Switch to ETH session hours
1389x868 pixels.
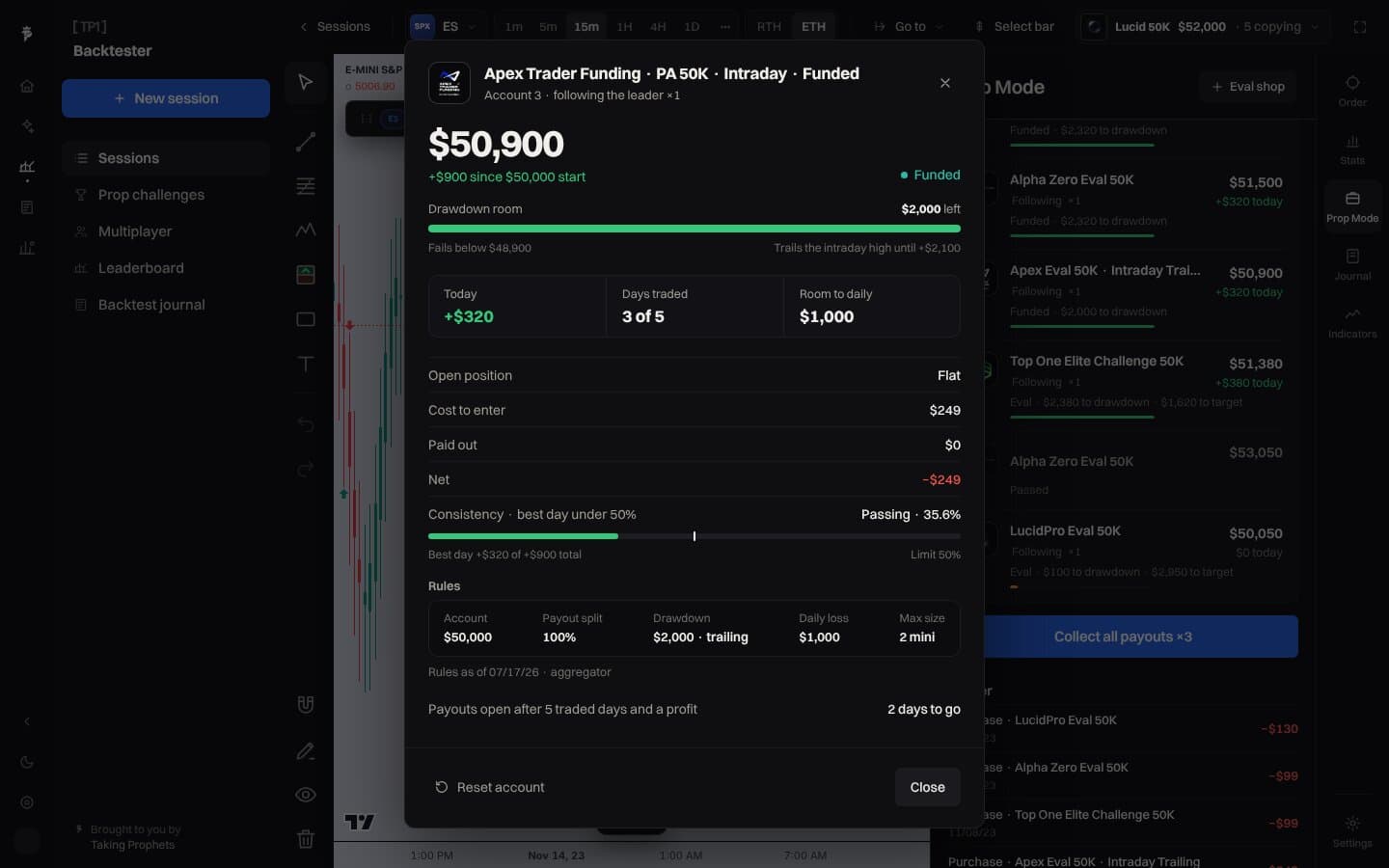(813, 27)
